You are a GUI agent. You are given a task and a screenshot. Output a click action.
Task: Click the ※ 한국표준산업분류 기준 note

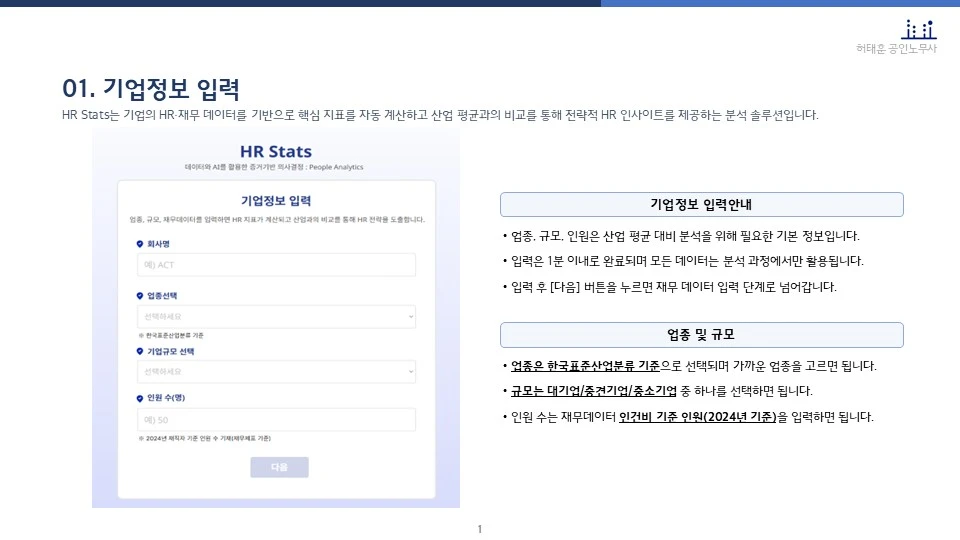tap(171, 336)
